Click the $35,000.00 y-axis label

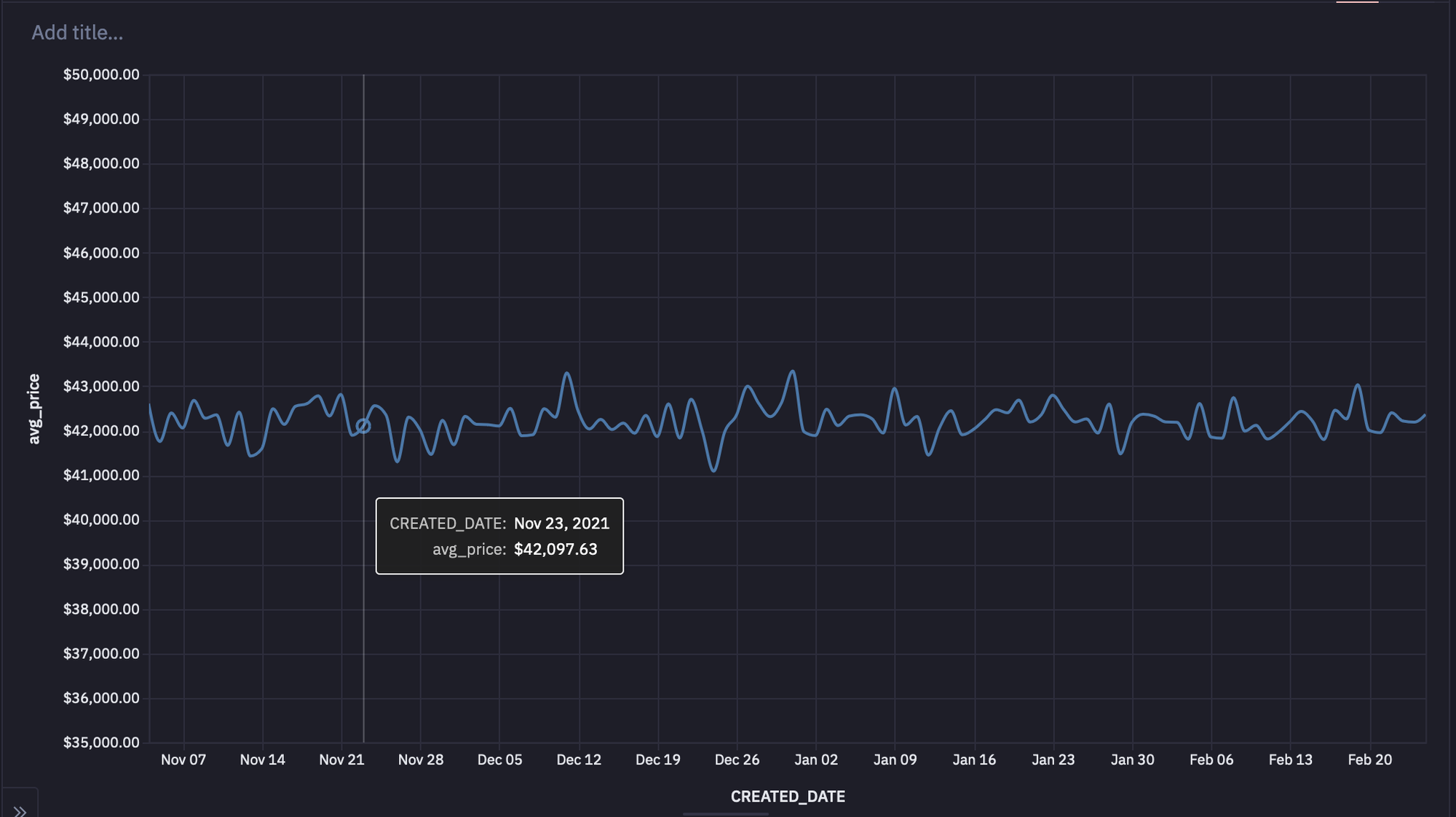[101, 742]
